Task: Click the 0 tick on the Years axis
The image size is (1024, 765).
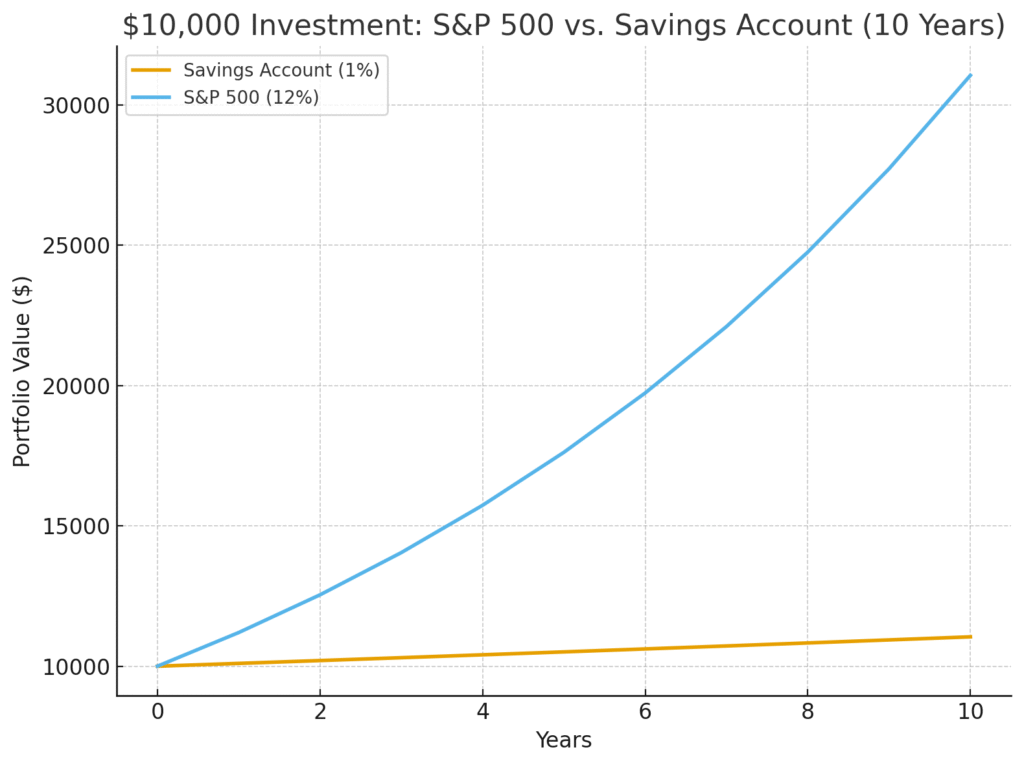Action: (x=157, y=712)
